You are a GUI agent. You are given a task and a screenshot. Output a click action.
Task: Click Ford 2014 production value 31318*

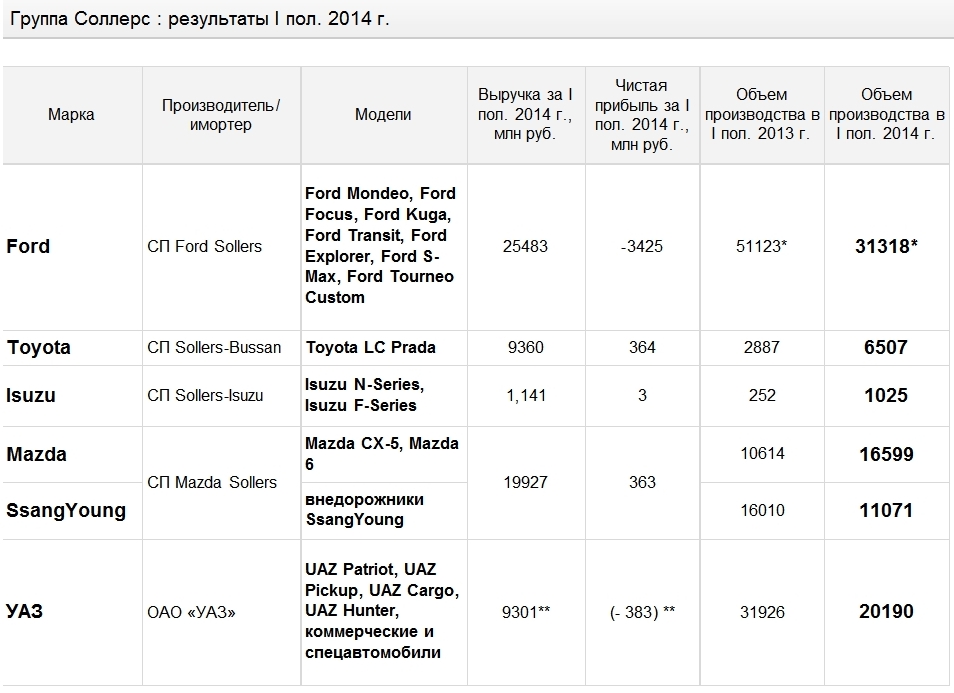(886, 246)
